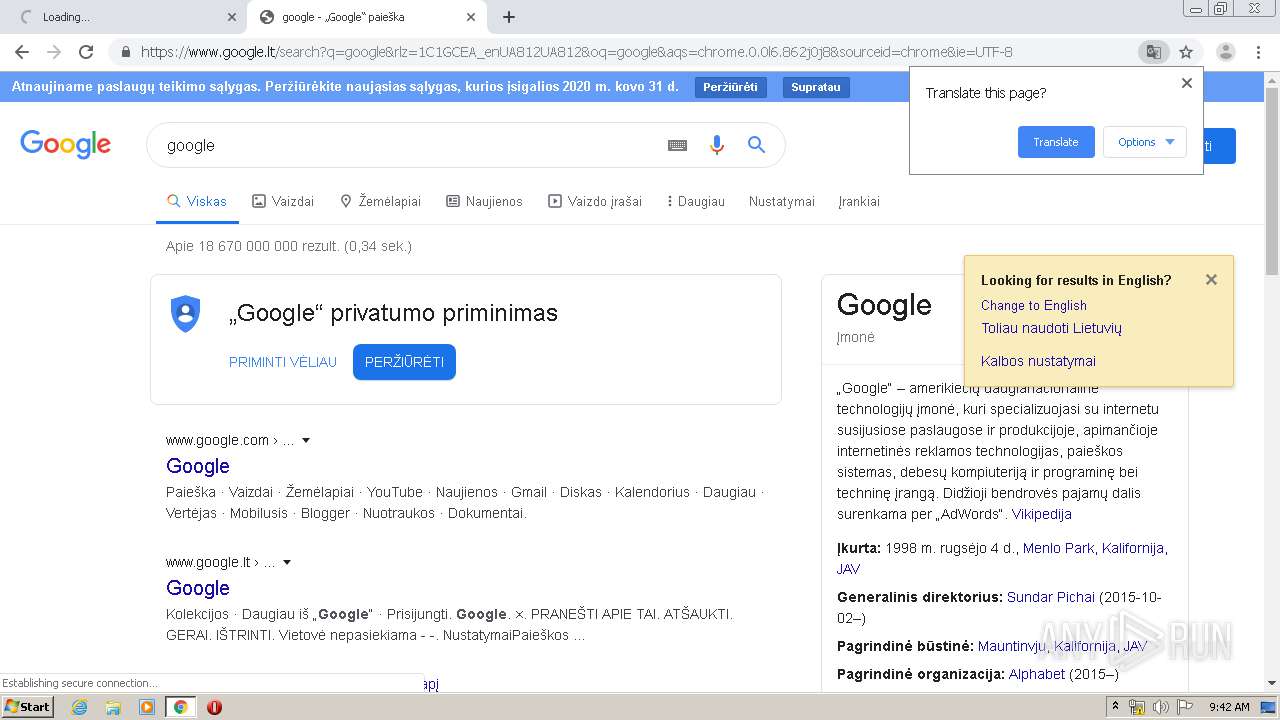
Task: Open the Daugiau more menu
Action: 696,201
